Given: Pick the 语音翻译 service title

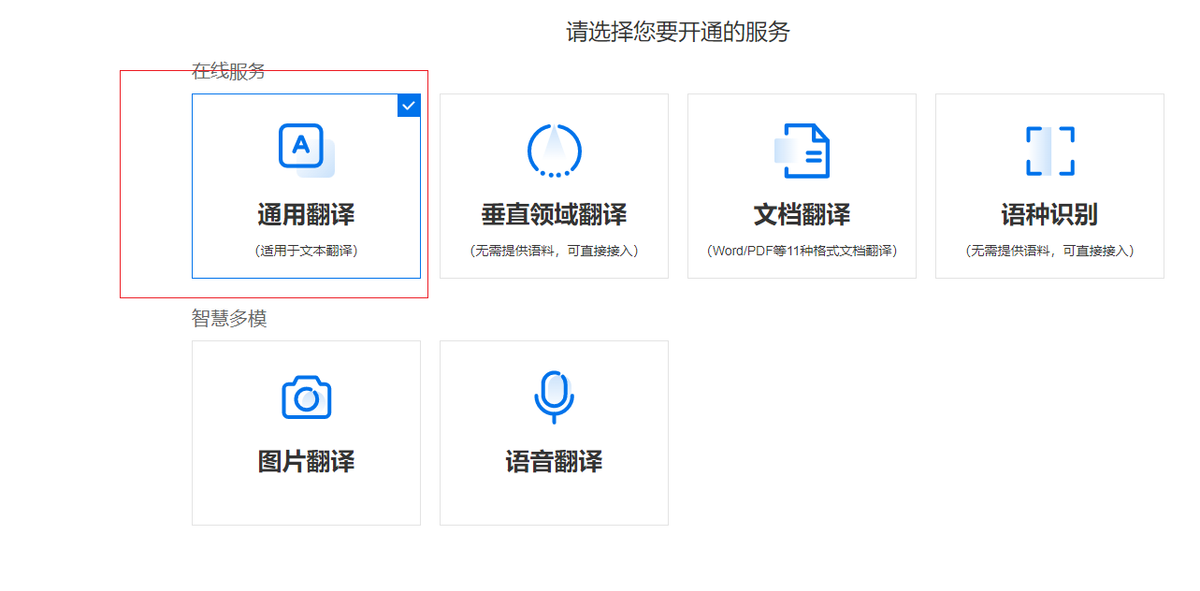Looking at the screenshot, I should pos(554,462).
